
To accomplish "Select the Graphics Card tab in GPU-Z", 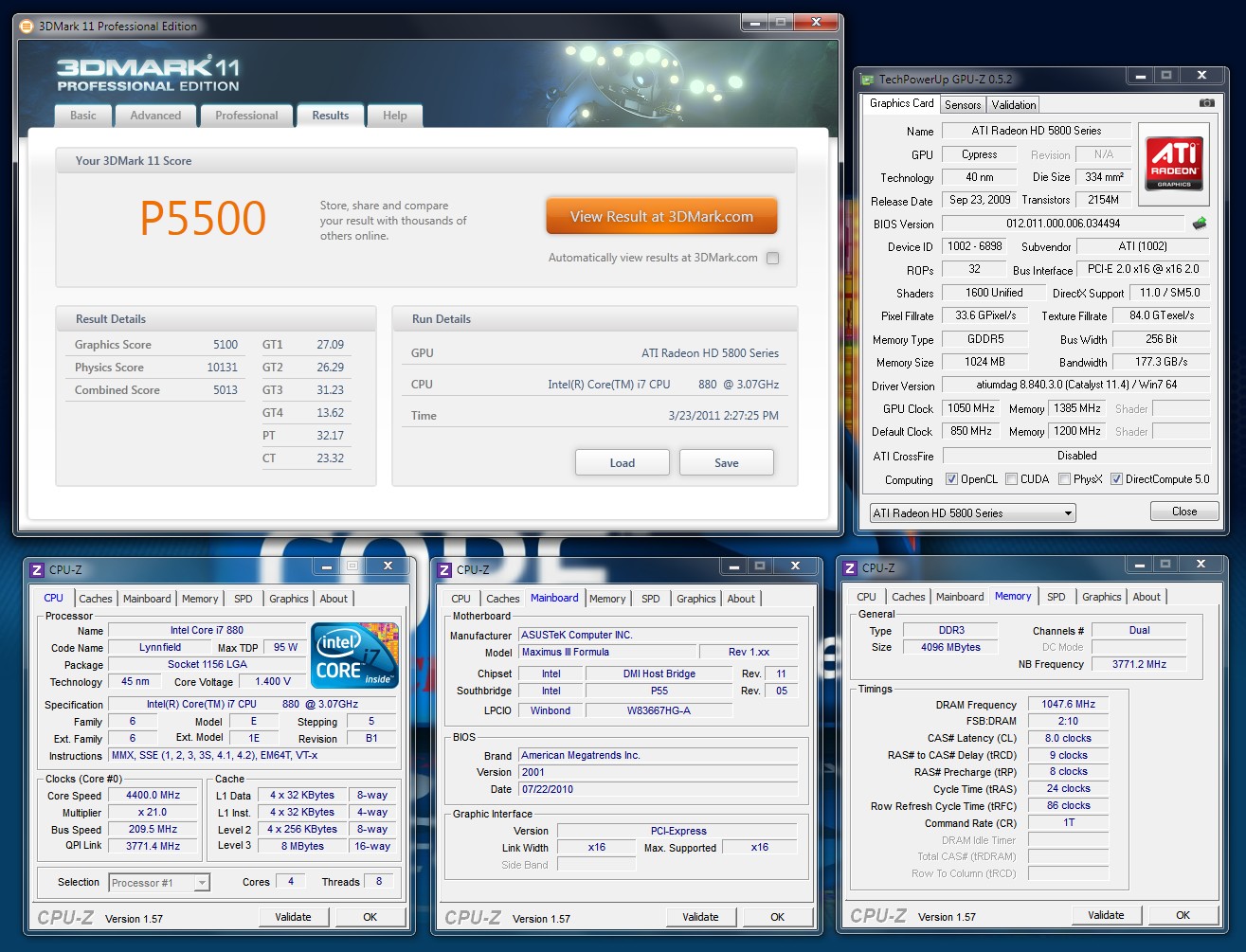I will tap(902, 103).
